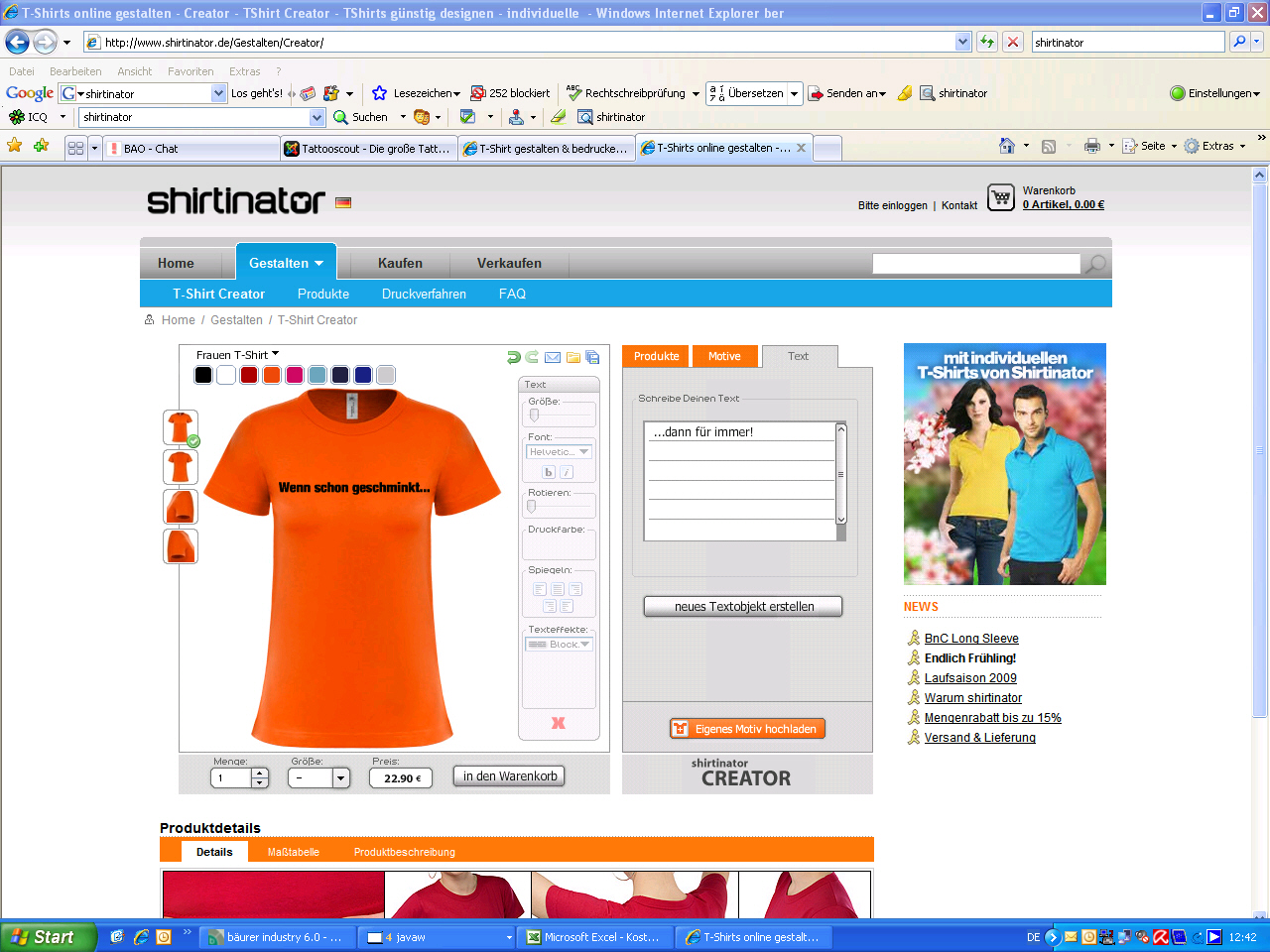
Task: Open Produktbeschreibung tab
Action: click(x=404, y=852)
